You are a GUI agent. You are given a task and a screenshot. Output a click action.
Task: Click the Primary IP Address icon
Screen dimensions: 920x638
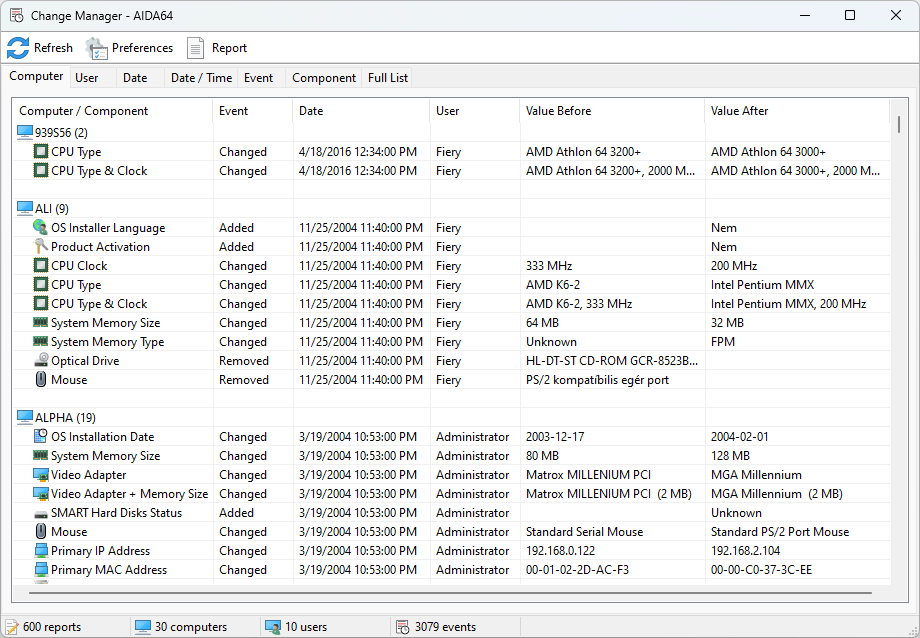pyautogui.click(x=41, y=551)
